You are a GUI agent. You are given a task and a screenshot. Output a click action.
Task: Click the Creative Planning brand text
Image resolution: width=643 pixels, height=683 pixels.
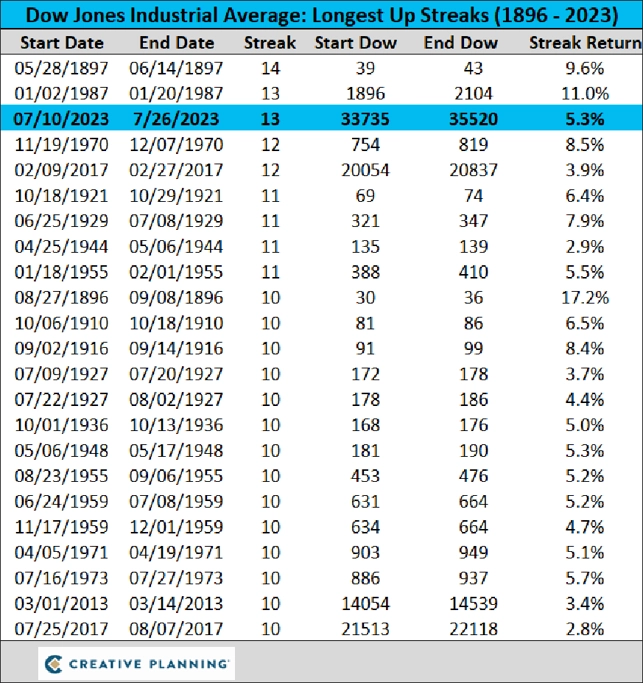point(149,664)
